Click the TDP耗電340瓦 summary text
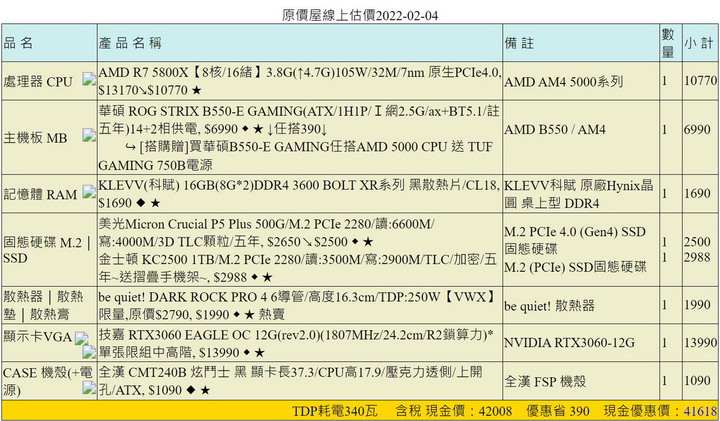Image resolution: width=720 pixels, height=421 pixels. click(335, 411)
